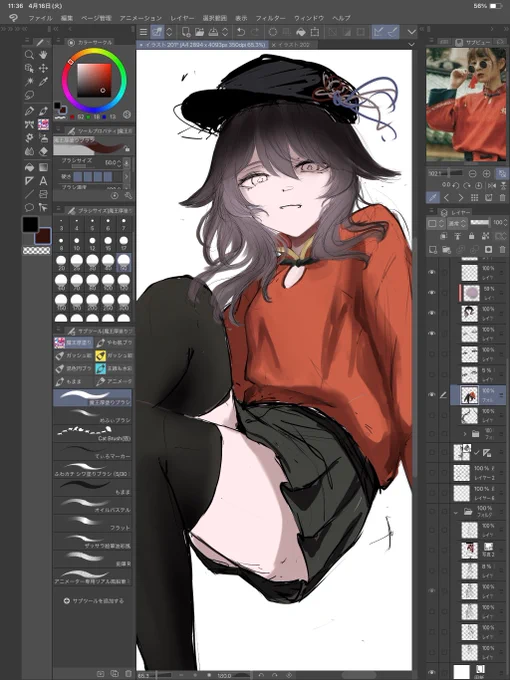The width and height of the screenshot is (510, 680).
Task: Click the Open file folder icon
Action: (x=199, y=32)
